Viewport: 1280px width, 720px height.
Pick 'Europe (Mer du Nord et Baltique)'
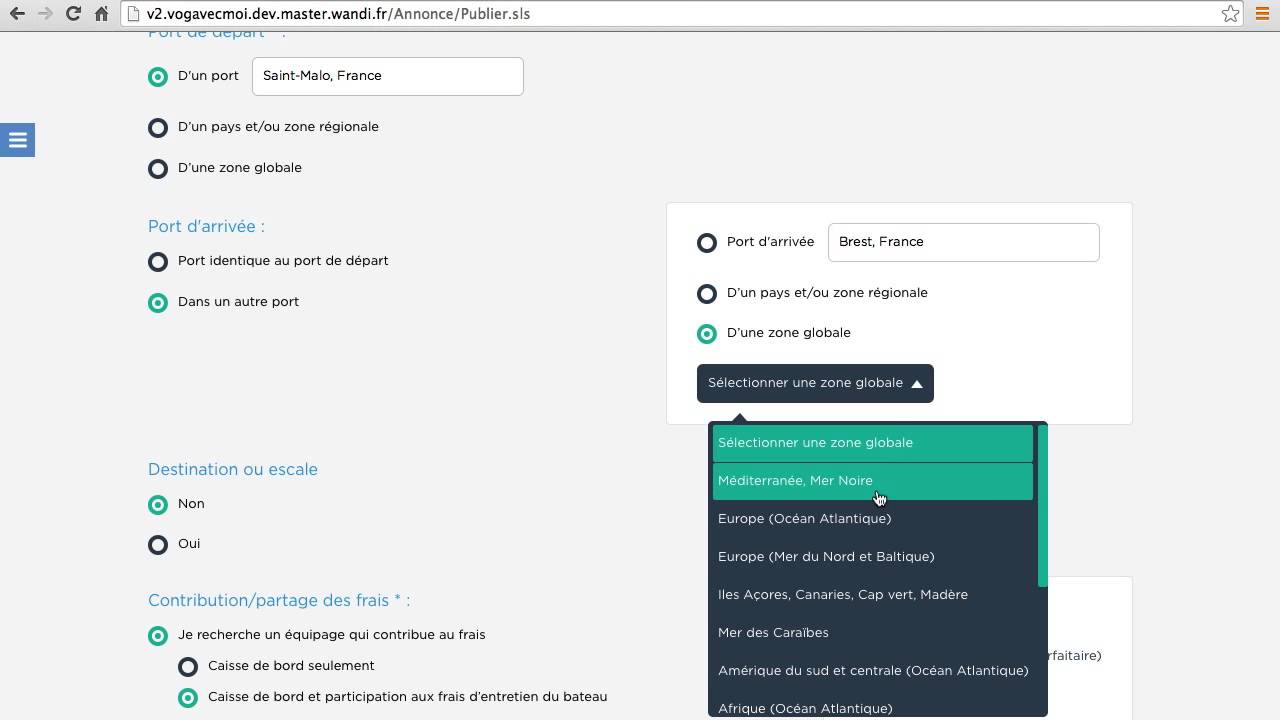[872, 557]
